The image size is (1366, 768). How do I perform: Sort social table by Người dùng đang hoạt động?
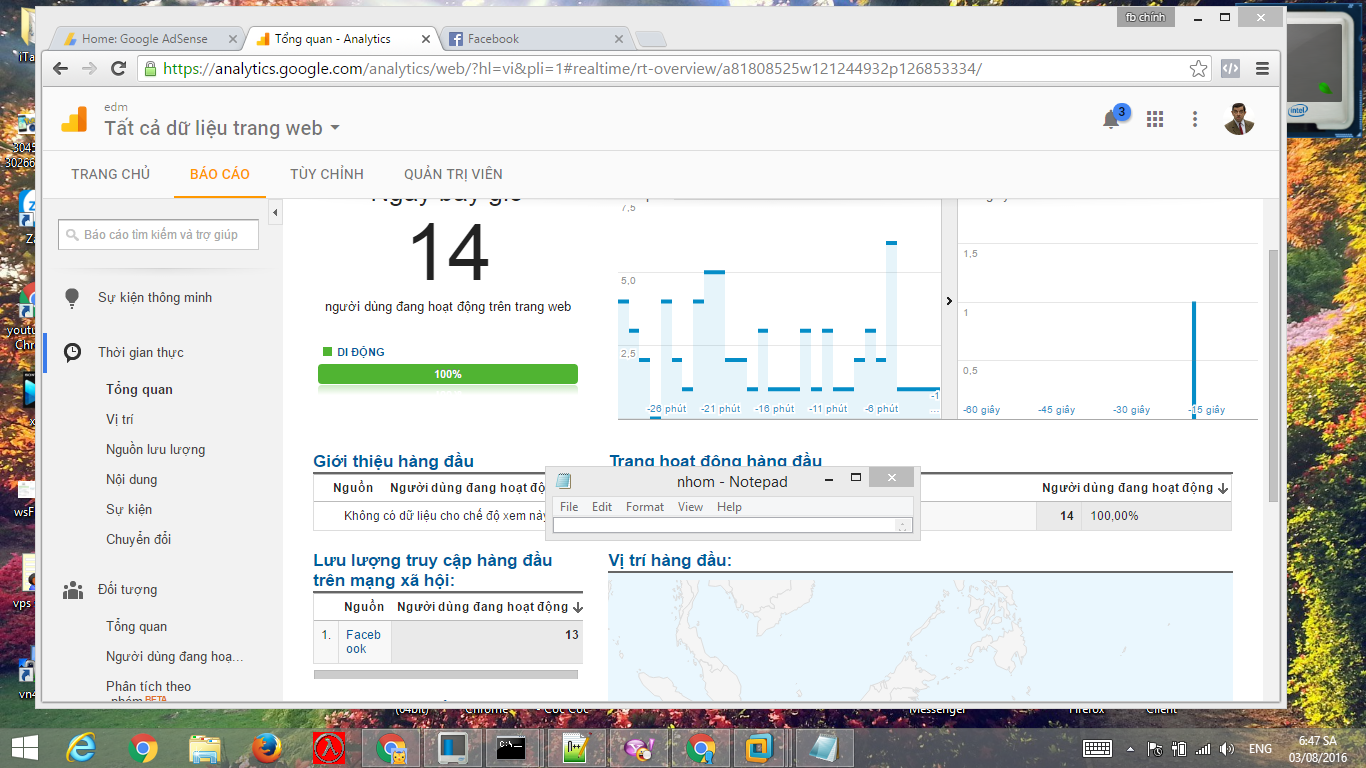[489, 607]
